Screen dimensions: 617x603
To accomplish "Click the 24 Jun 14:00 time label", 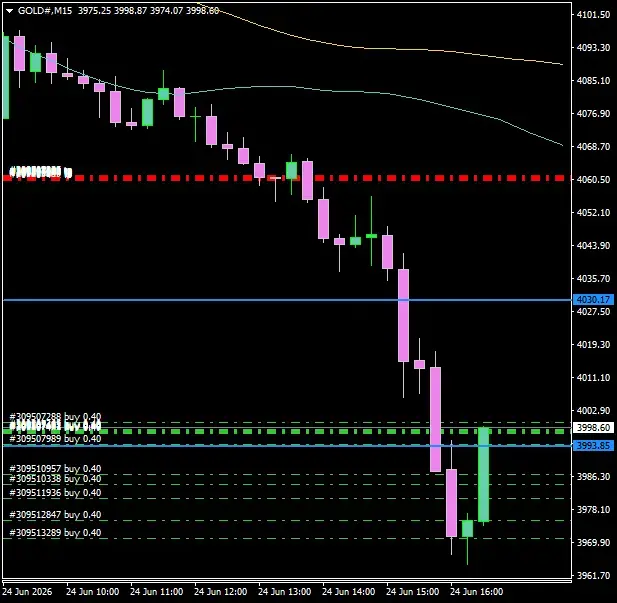I will pyautogui.click(x=349, y=592).
